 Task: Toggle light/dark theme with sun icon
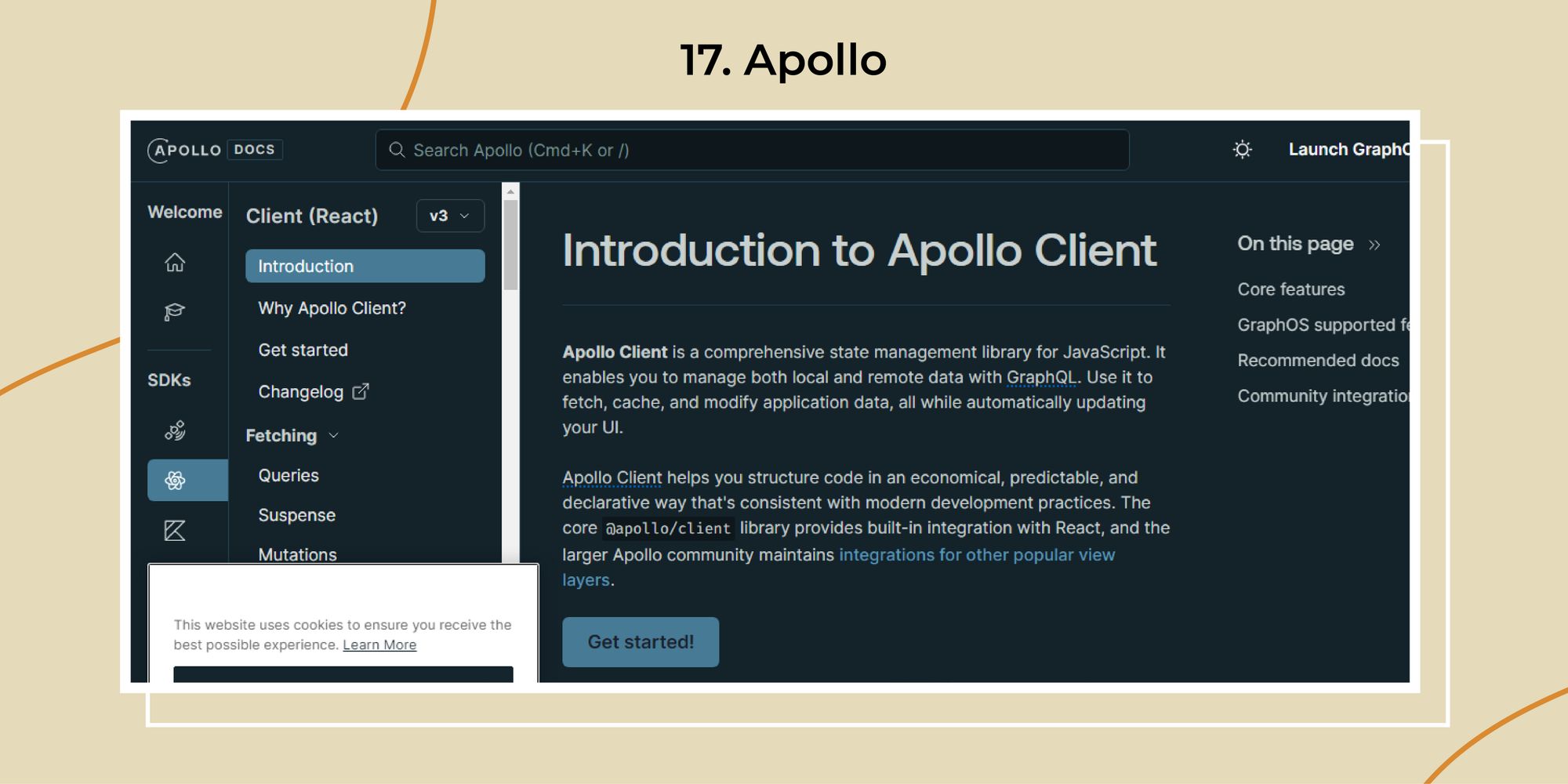tap(1242, 149)
